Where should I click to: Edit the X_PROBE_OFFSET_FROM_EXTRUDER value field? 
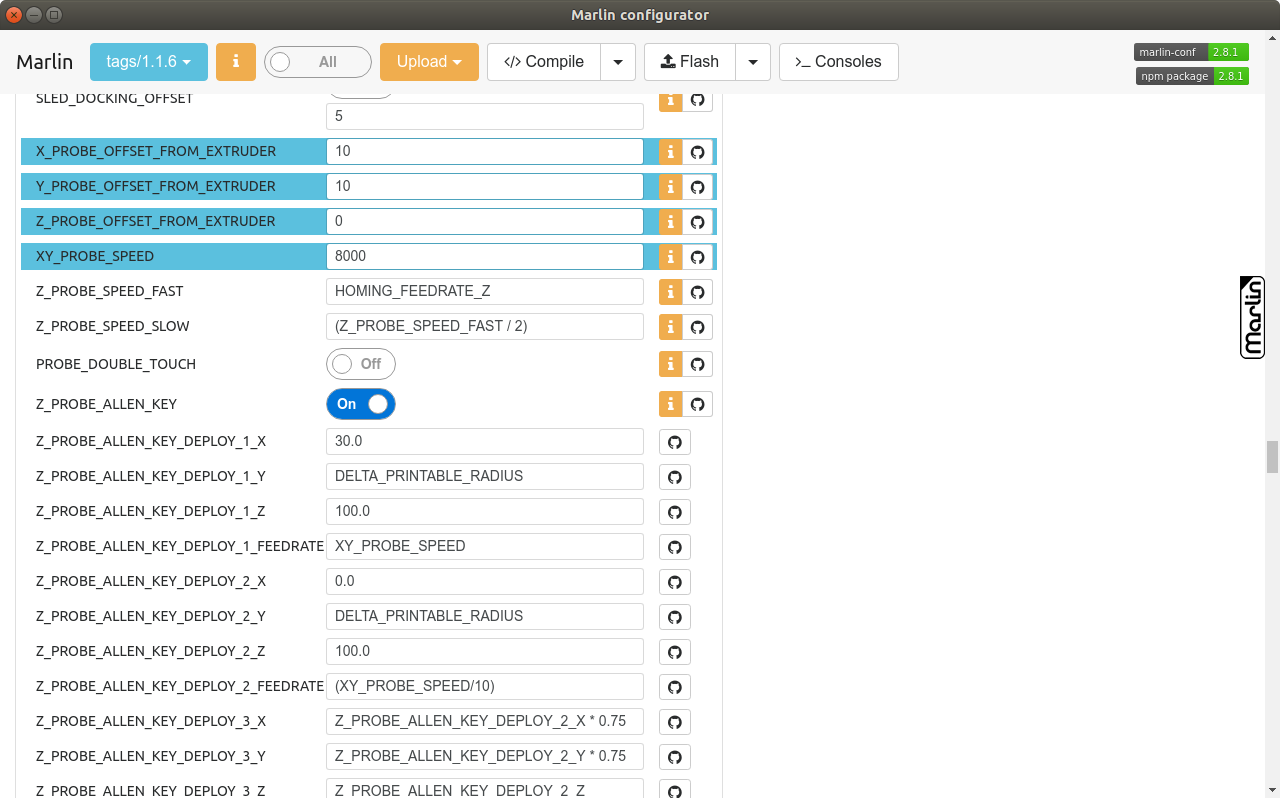485,151
